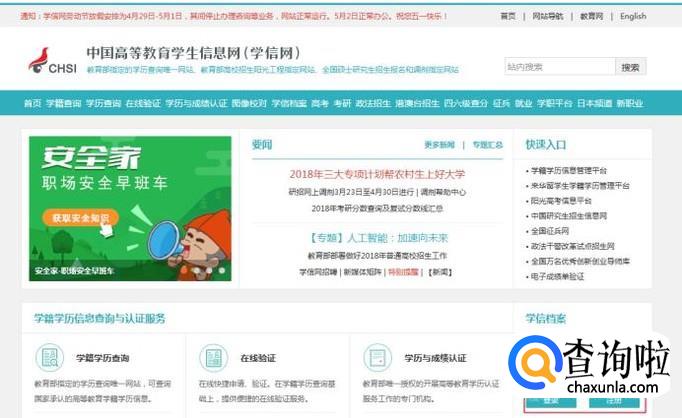Select 日本频道 in navigation bar
The height and width of the screenshot is (418, 682).
pyautogui.click(x=595, y=103)
